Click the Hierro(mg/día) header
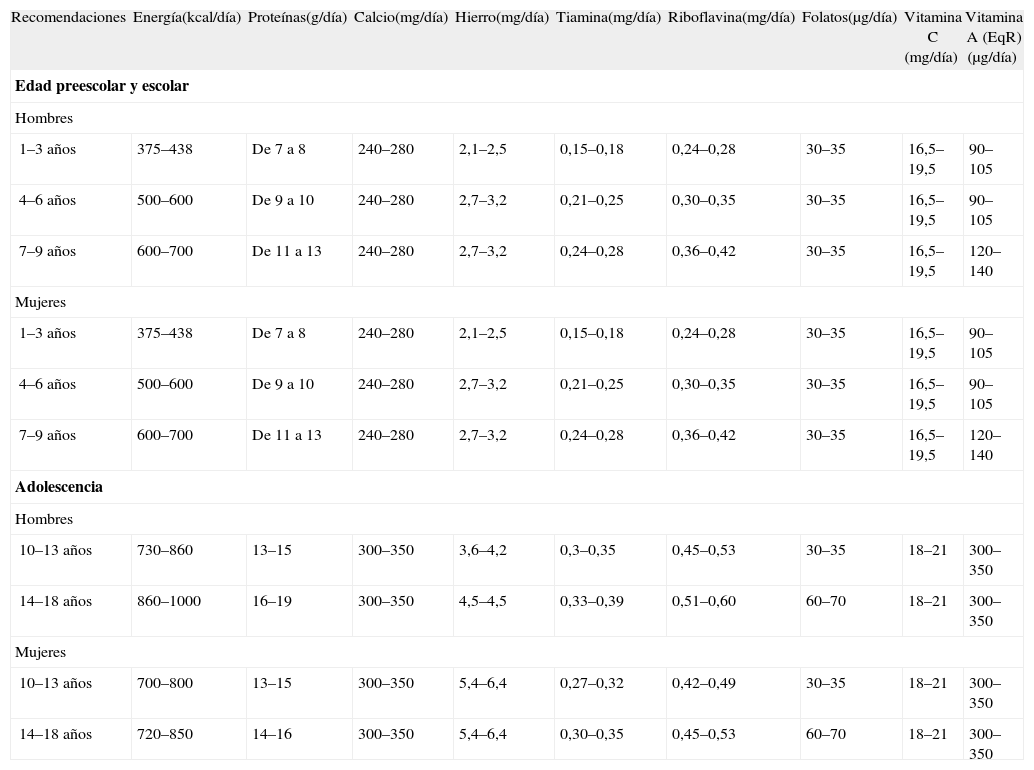Viewport: 1034px width, 770px height. pos(501,18)
